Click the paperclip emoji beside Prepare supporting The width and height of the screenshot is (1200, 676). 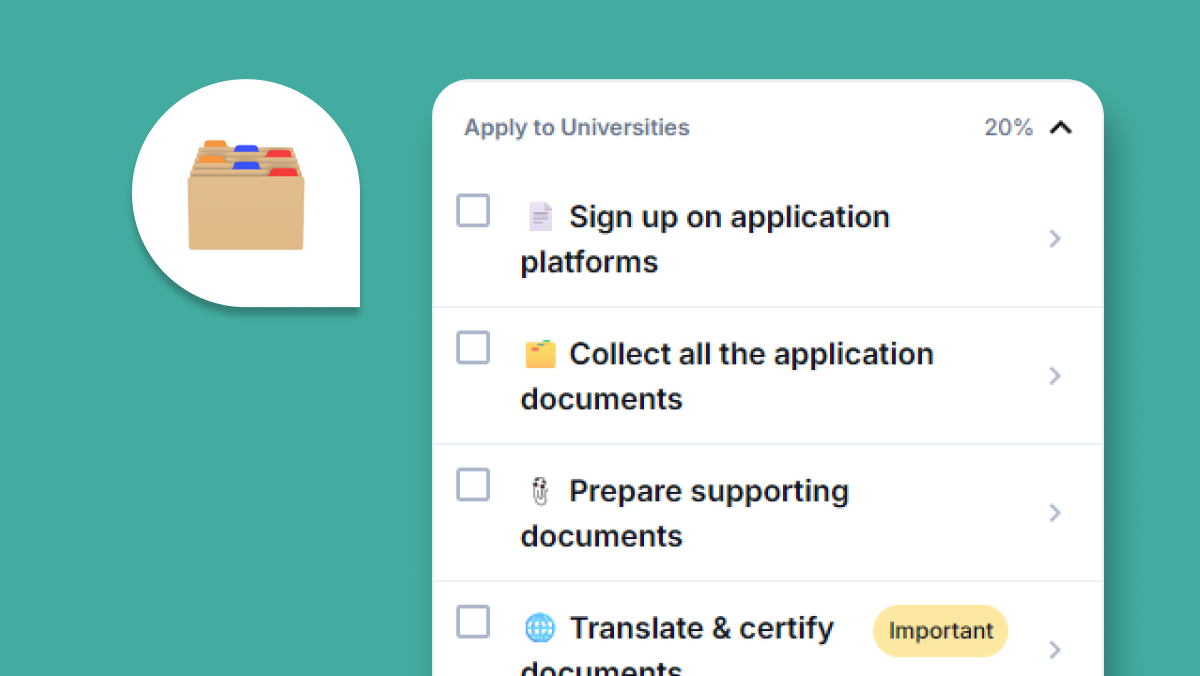(x=540, y=491)
